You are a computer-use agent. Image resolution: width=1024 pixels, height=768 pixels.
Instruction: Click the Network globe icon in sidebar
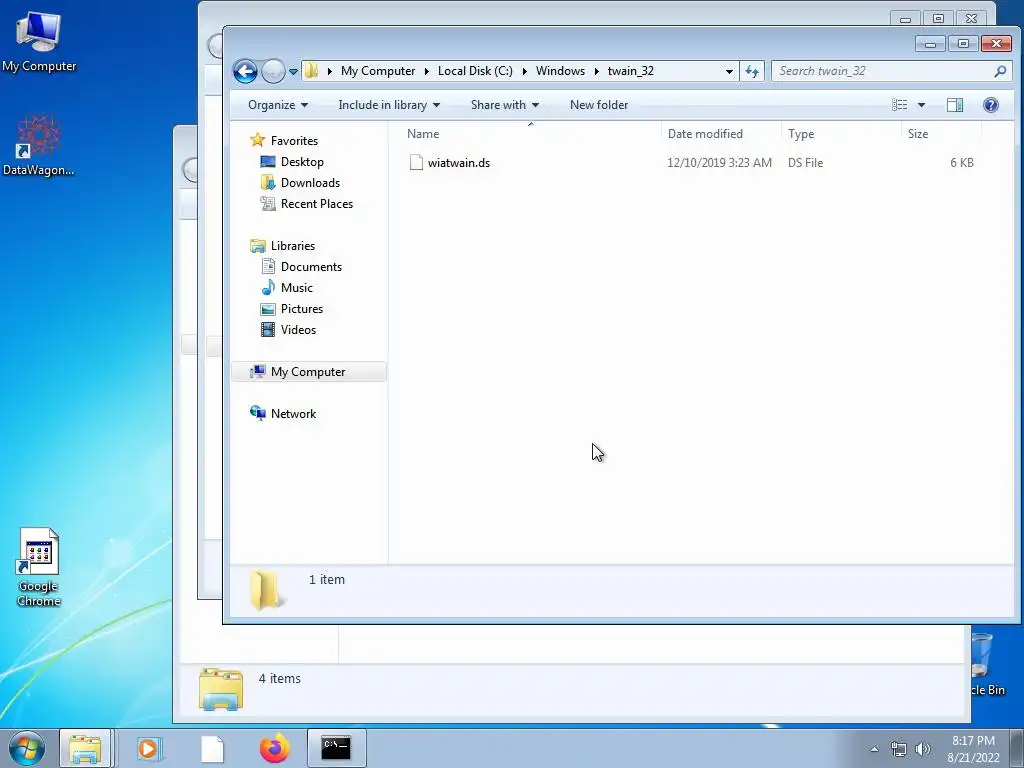point(257,413)
